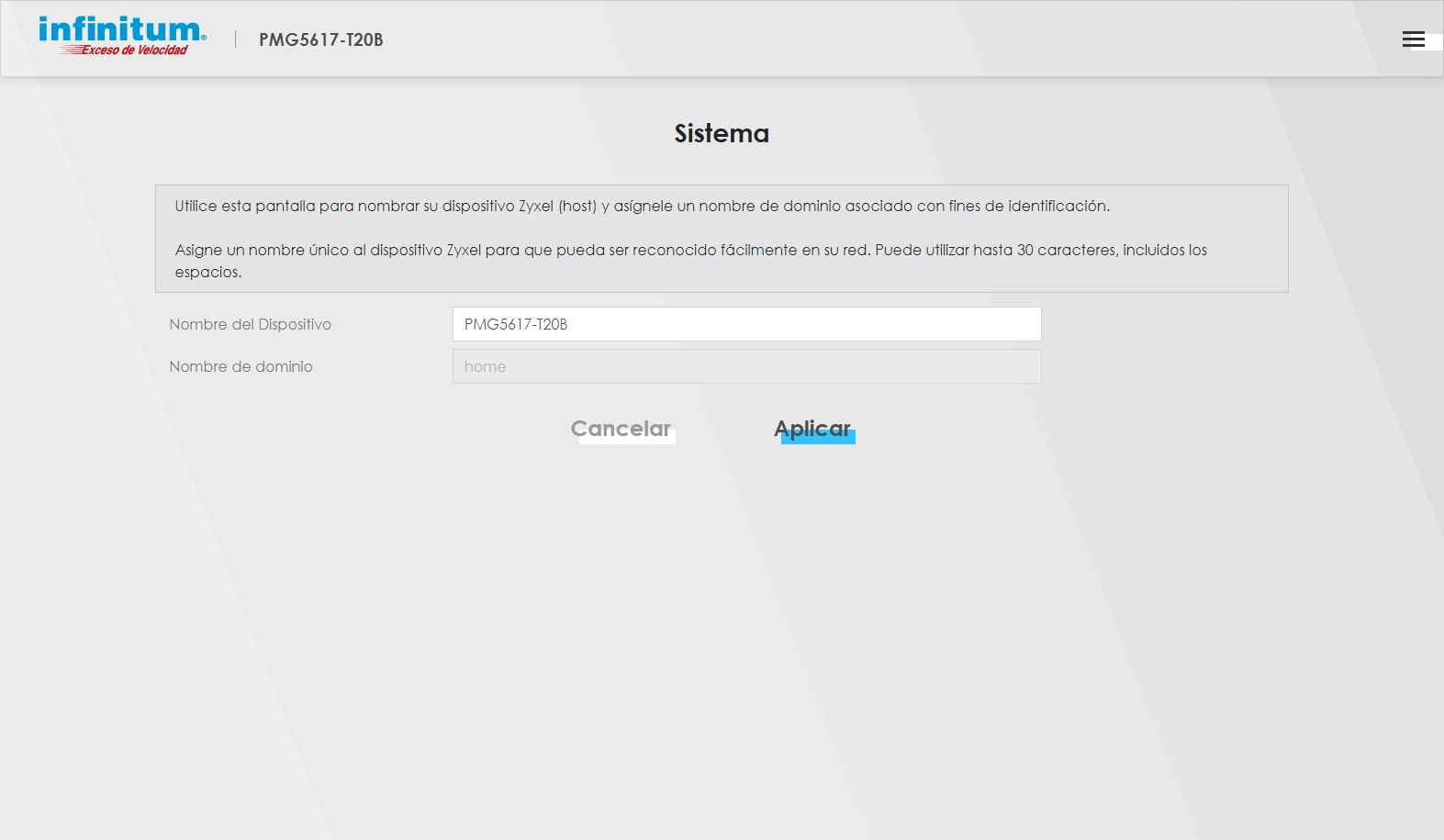
Task: Click the word 'espacios.' in the description
Action: coord(207,272)
